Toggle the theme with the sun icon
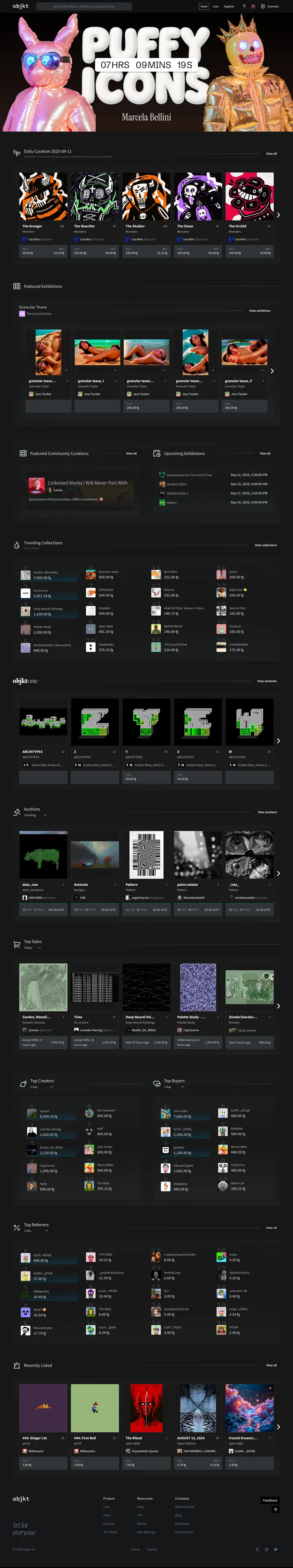The image size is (293, 1568). pos(276,1509)
